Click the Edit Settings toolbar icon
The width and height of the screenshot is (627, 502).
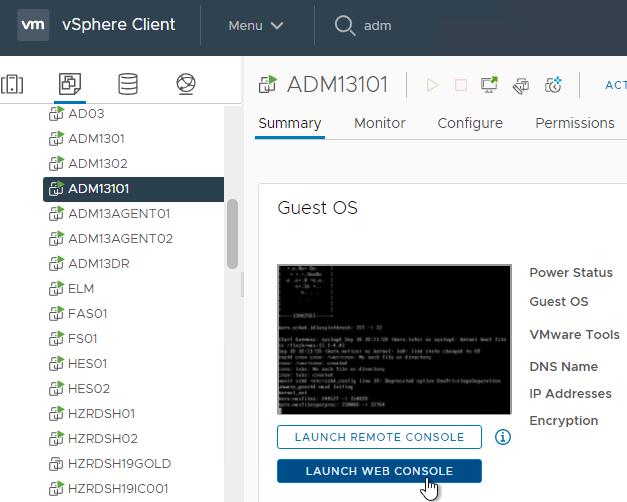point(521,85)
